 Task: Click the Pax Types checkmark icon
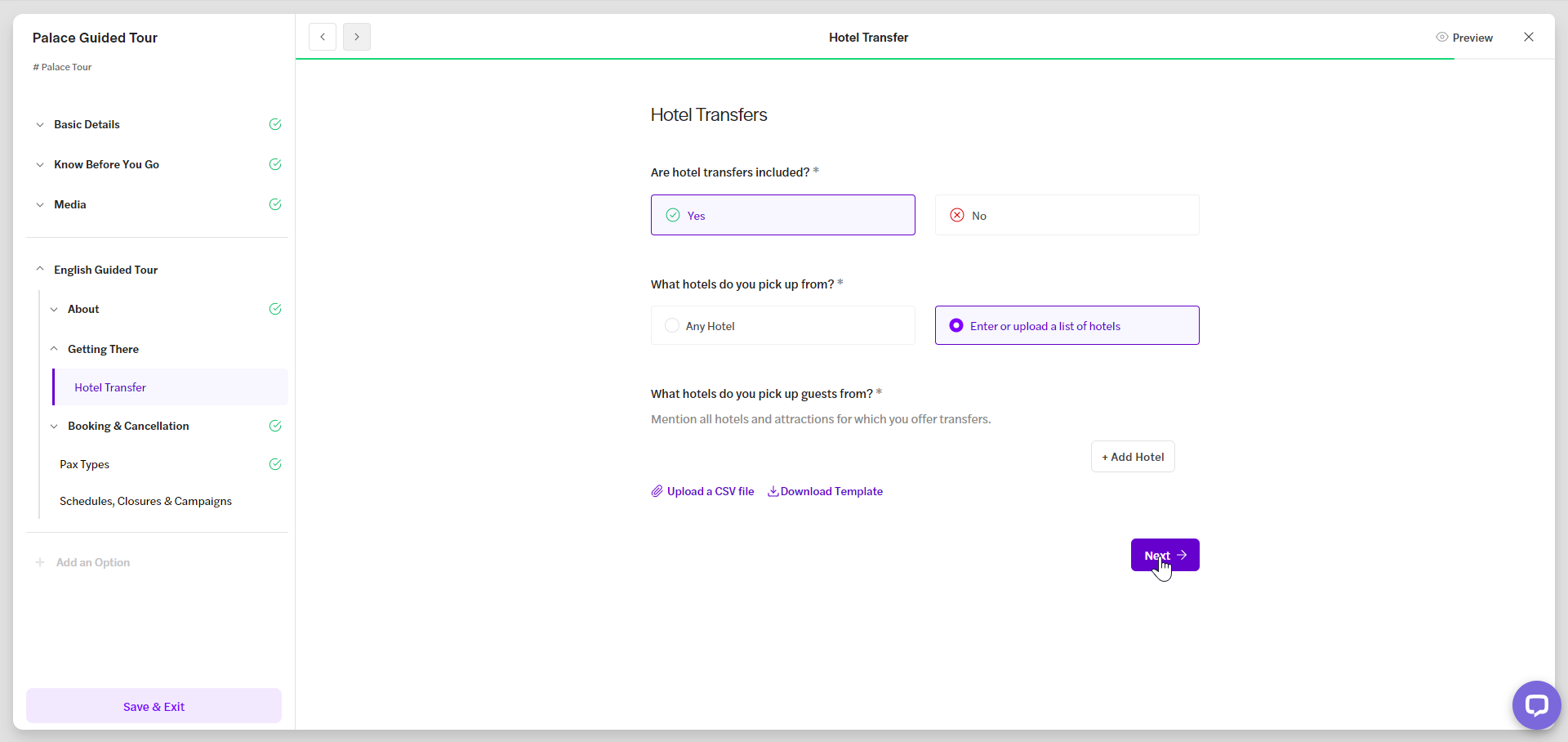(x=275, y=464)
